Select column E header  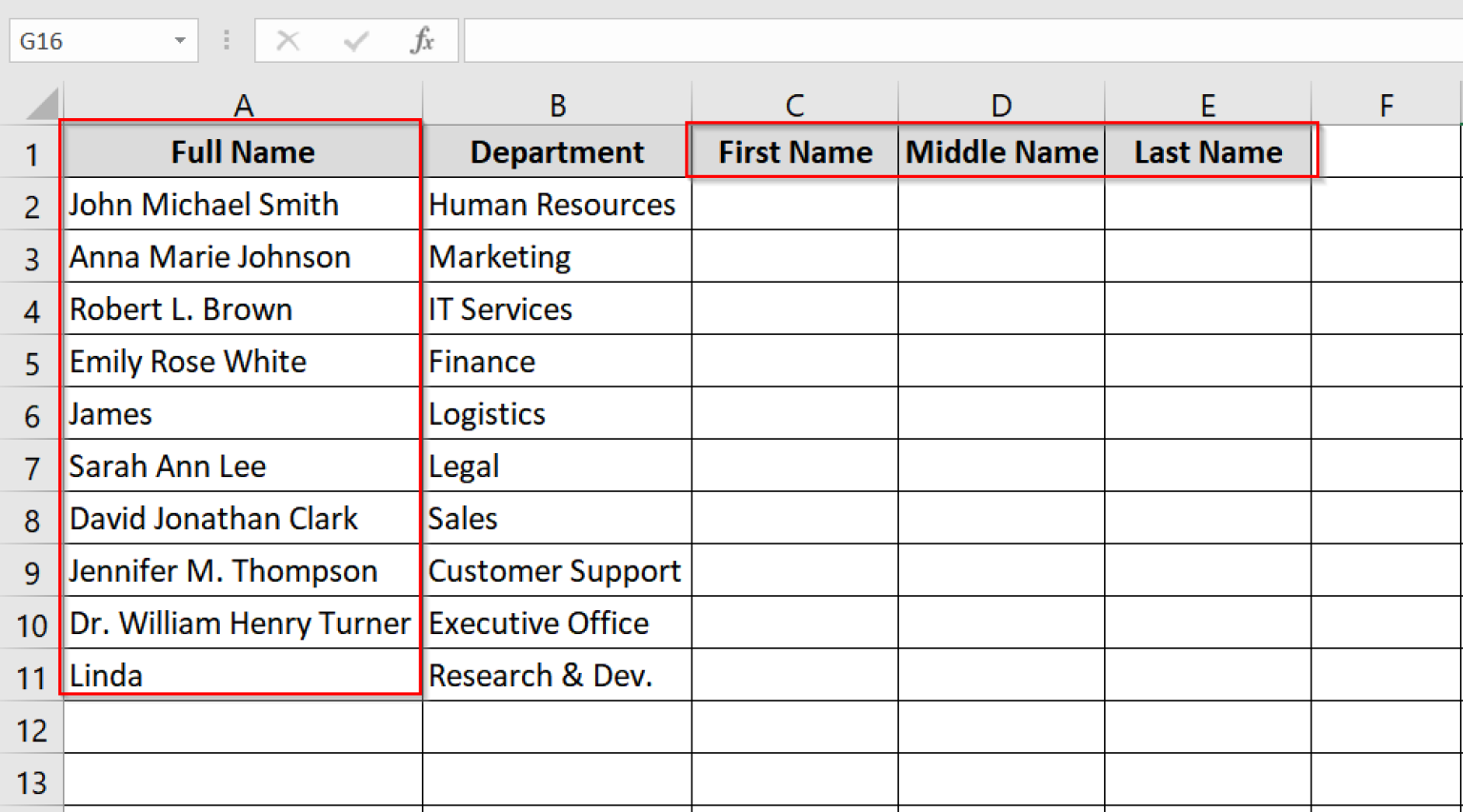tap(1208, 105)
